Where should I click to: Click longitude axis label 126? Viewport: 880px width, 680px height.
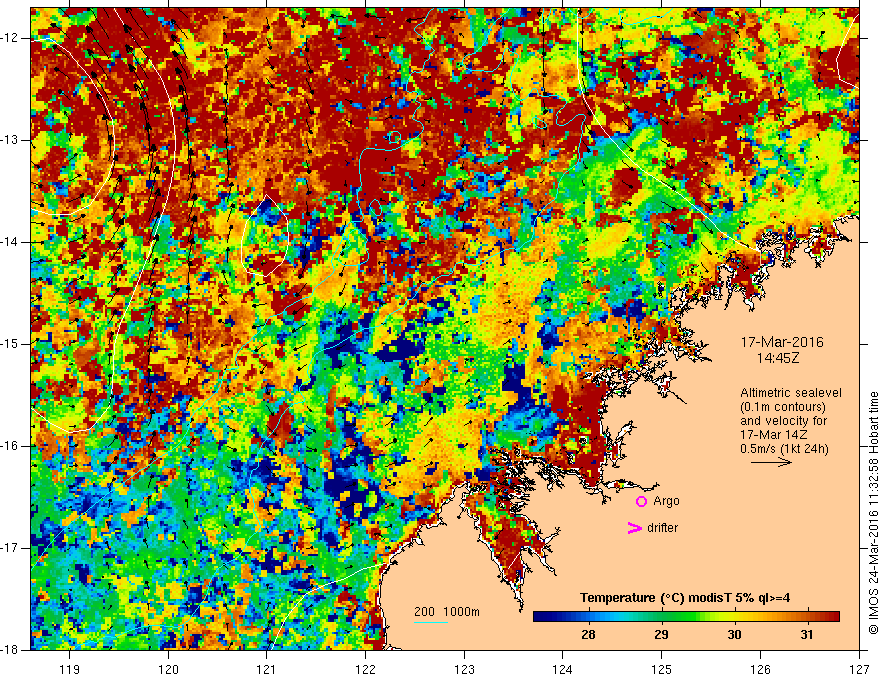click(760, 669)
